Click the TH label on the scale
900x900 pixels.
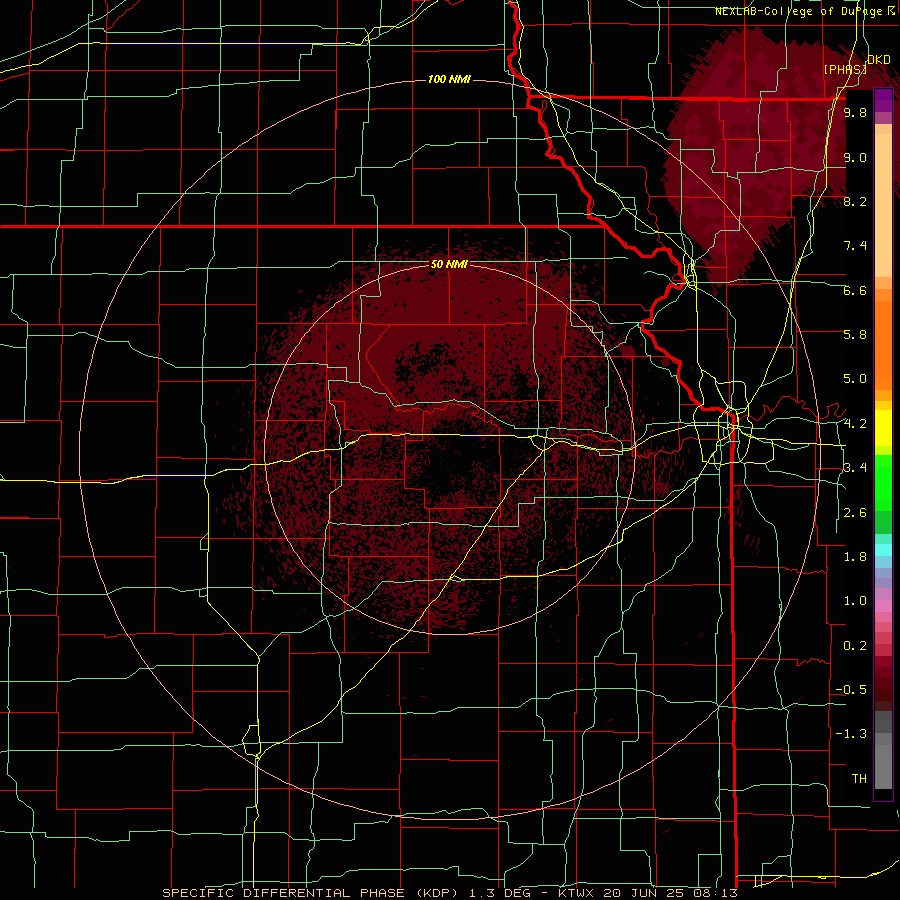(x=859, y=778)
